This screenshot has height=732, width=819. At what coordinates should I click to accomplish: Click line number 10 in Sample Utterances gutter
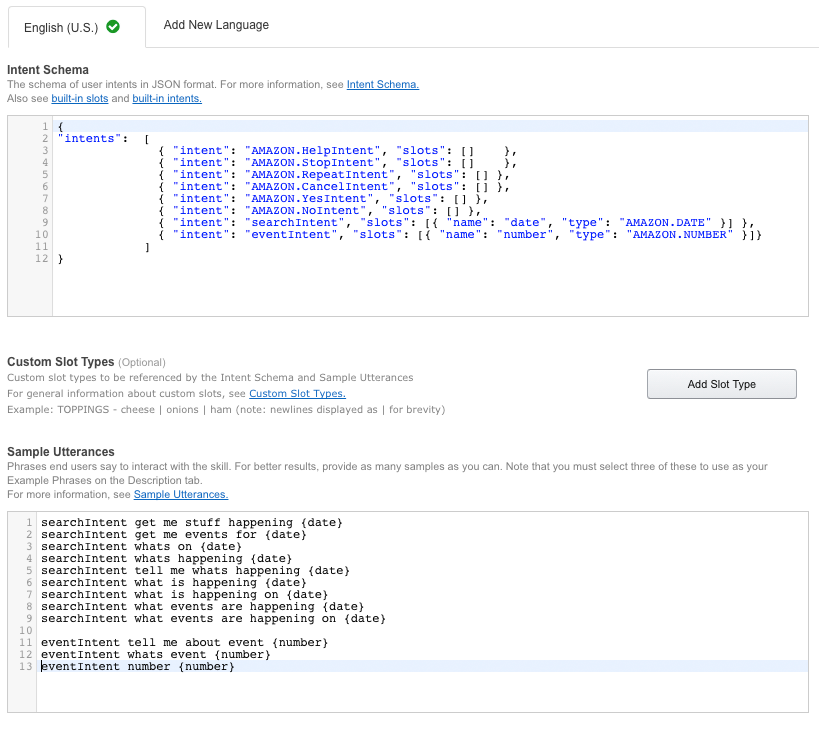click(x=28, y=630)
